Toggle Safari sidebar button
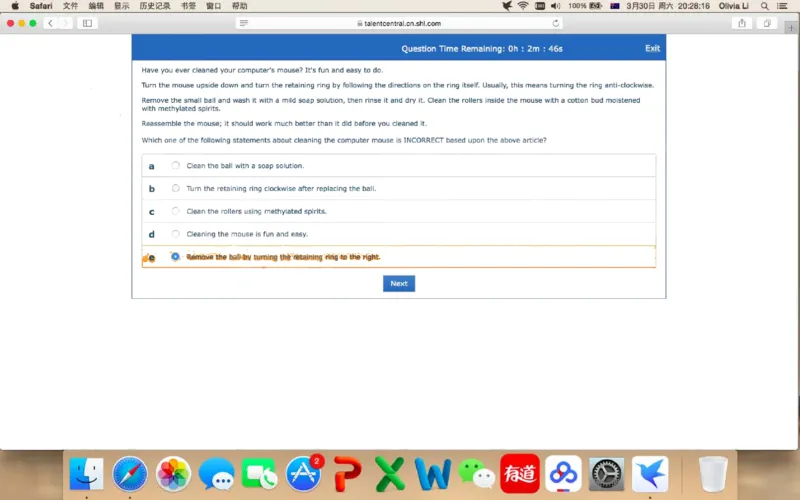 (87, 23)
